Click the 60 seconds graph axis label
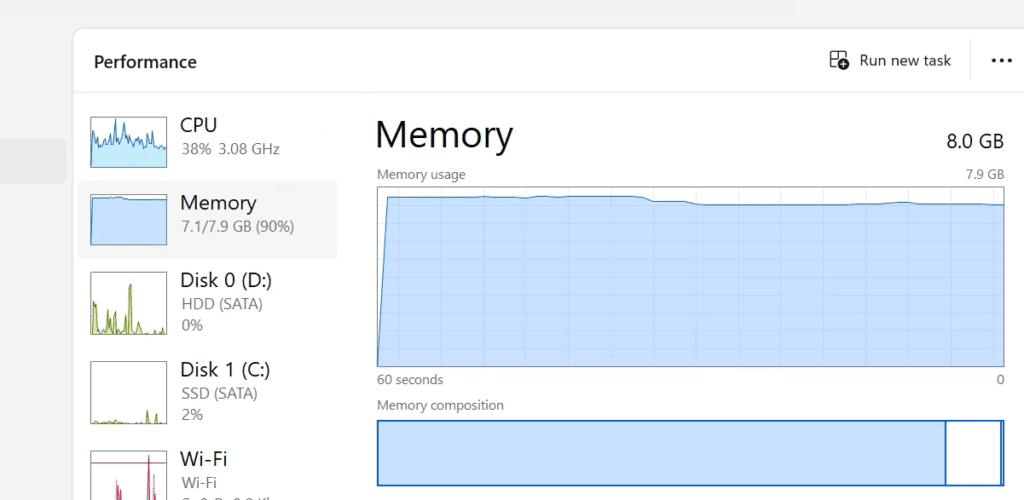Viewport: 1024px width, 500px height. (x=410, y=380)
